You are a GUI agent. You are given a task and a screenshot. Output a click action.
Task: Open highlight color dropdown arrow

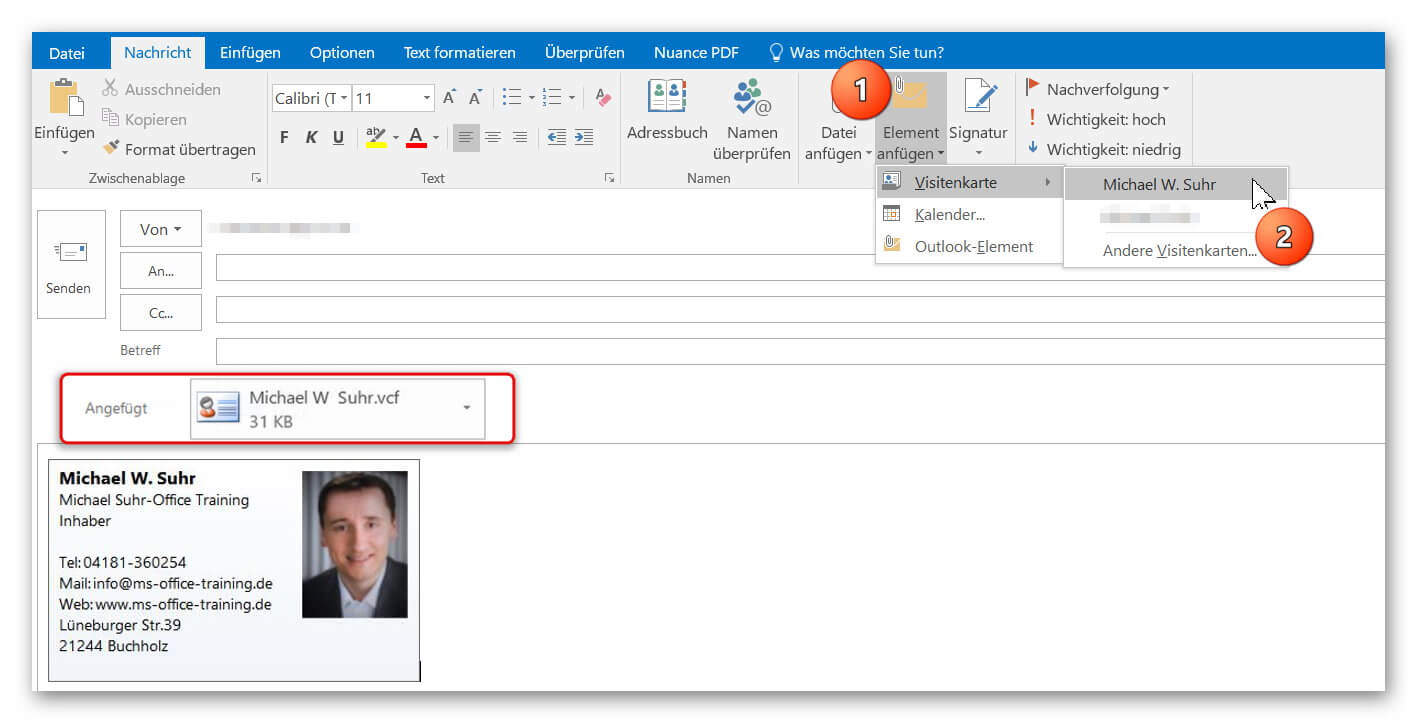tap(396, 138)
